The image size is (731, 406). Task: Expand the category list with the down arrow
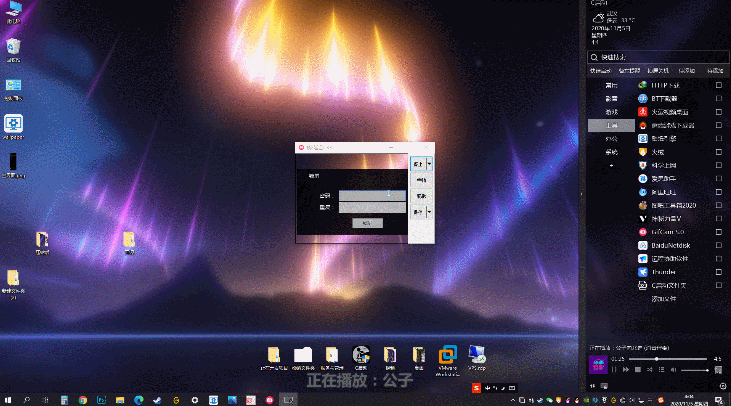point(610,165)
